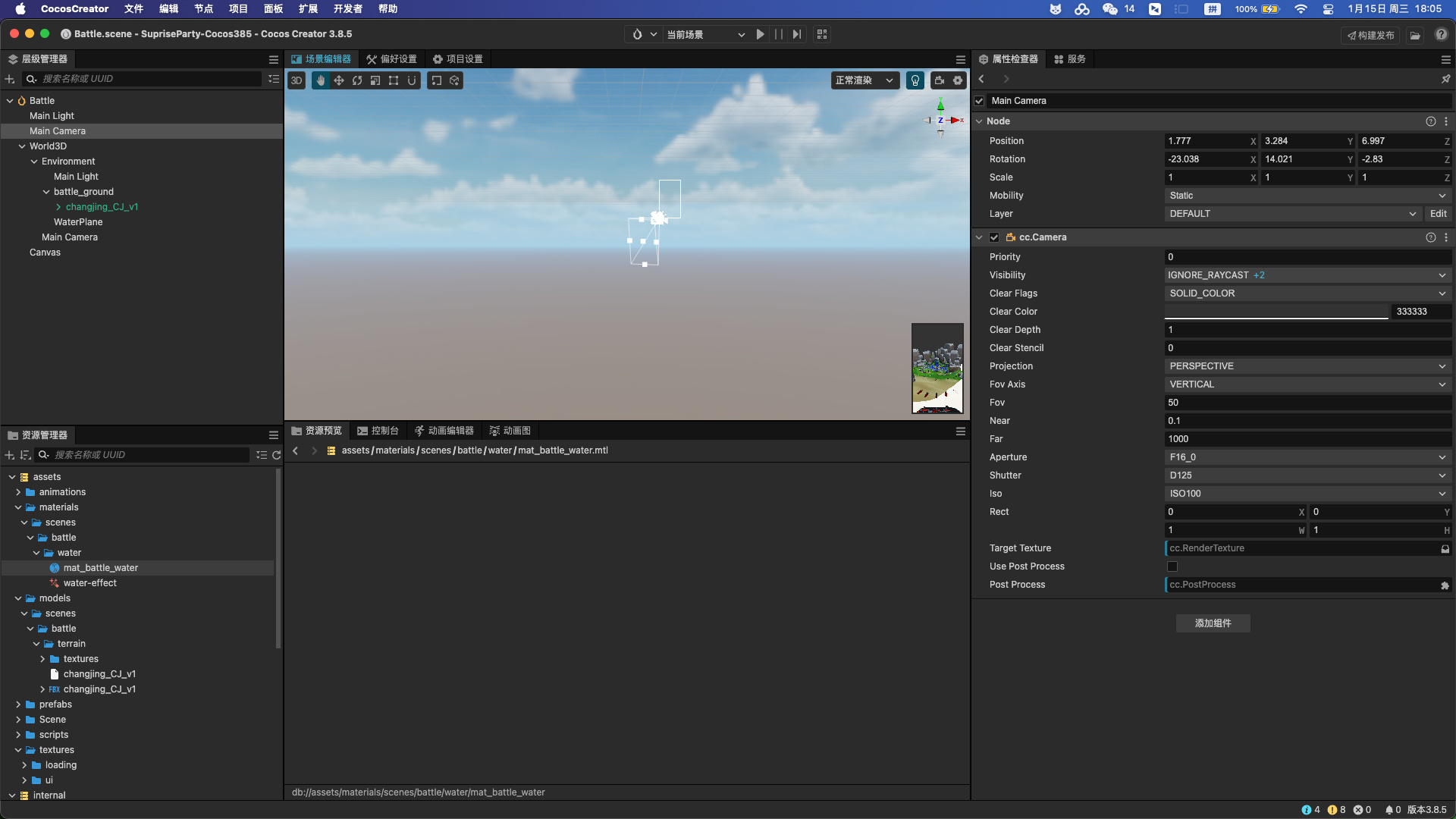This screenshot has width=1456, height=819.
Task: Uncheck the cc.Camera component checkbox
Action: pyautogui.click(x=994, y=237)
